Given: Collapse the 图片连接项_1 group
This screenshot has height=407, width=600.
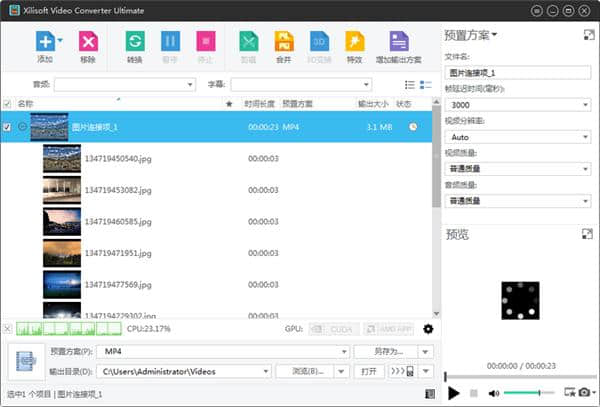Looking at the screenshot, I should coord(22,127).
